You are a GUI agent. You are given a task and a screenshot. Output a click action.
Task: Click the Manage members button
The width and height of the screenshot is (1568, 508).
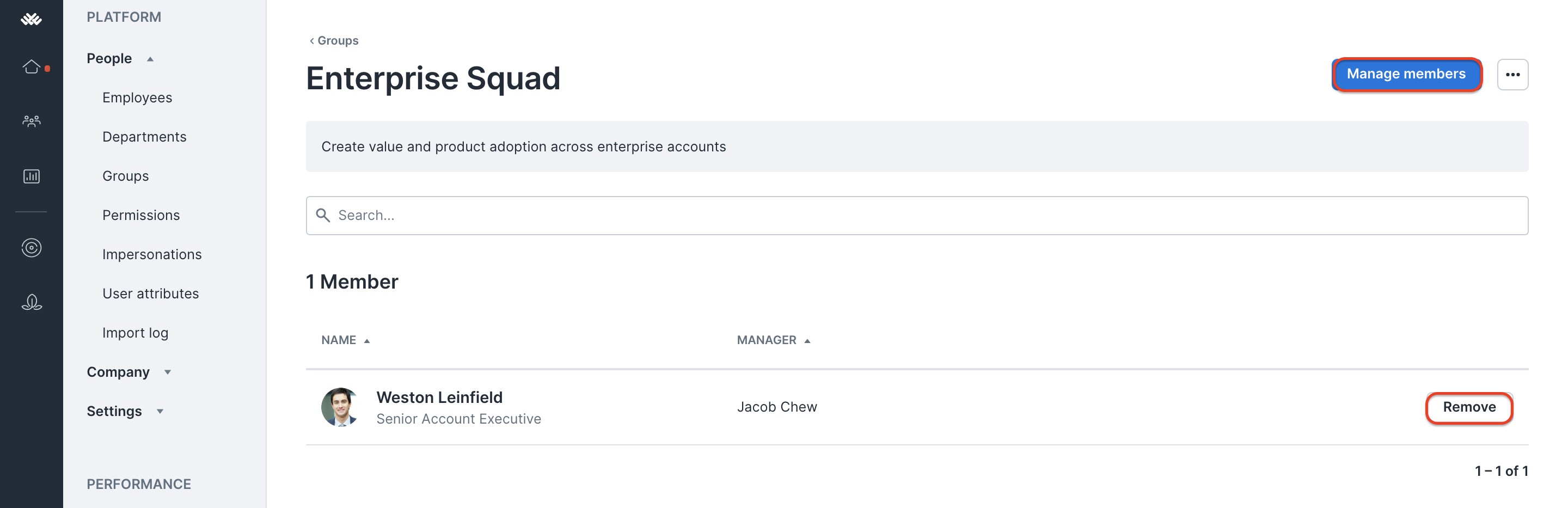1406,74
